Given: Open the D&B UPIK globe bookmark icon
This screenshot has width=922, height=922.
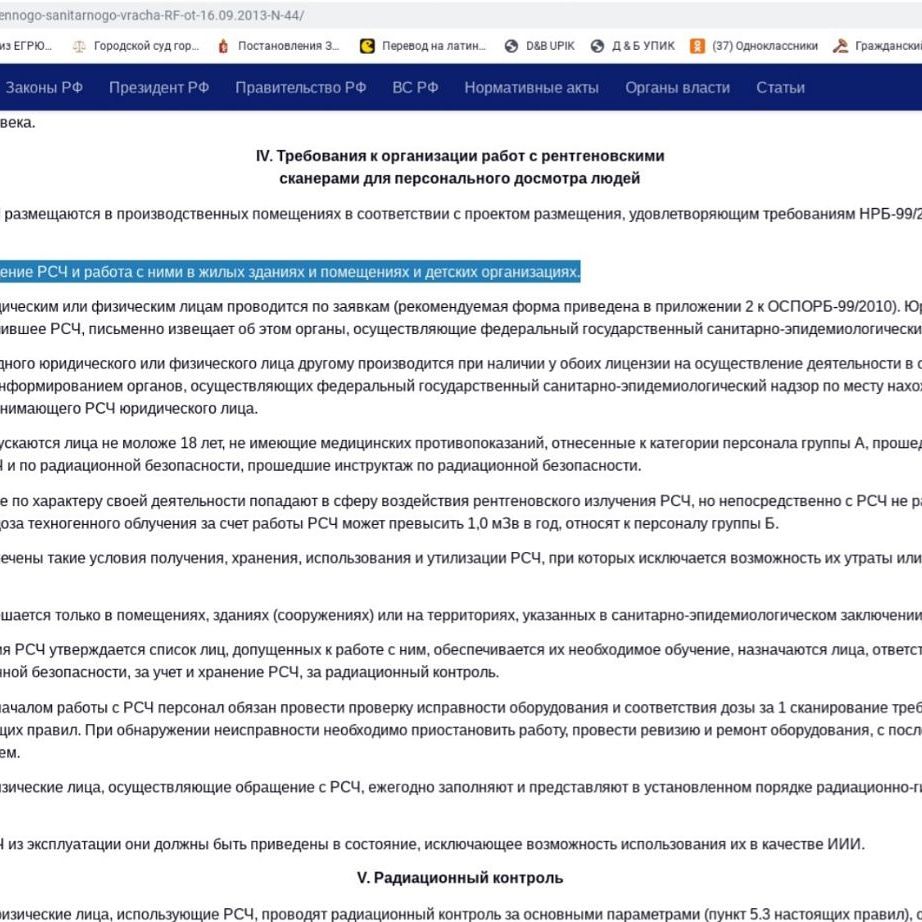Looking at the screenshot, I should pyautogui.click(x=512, y=46).
